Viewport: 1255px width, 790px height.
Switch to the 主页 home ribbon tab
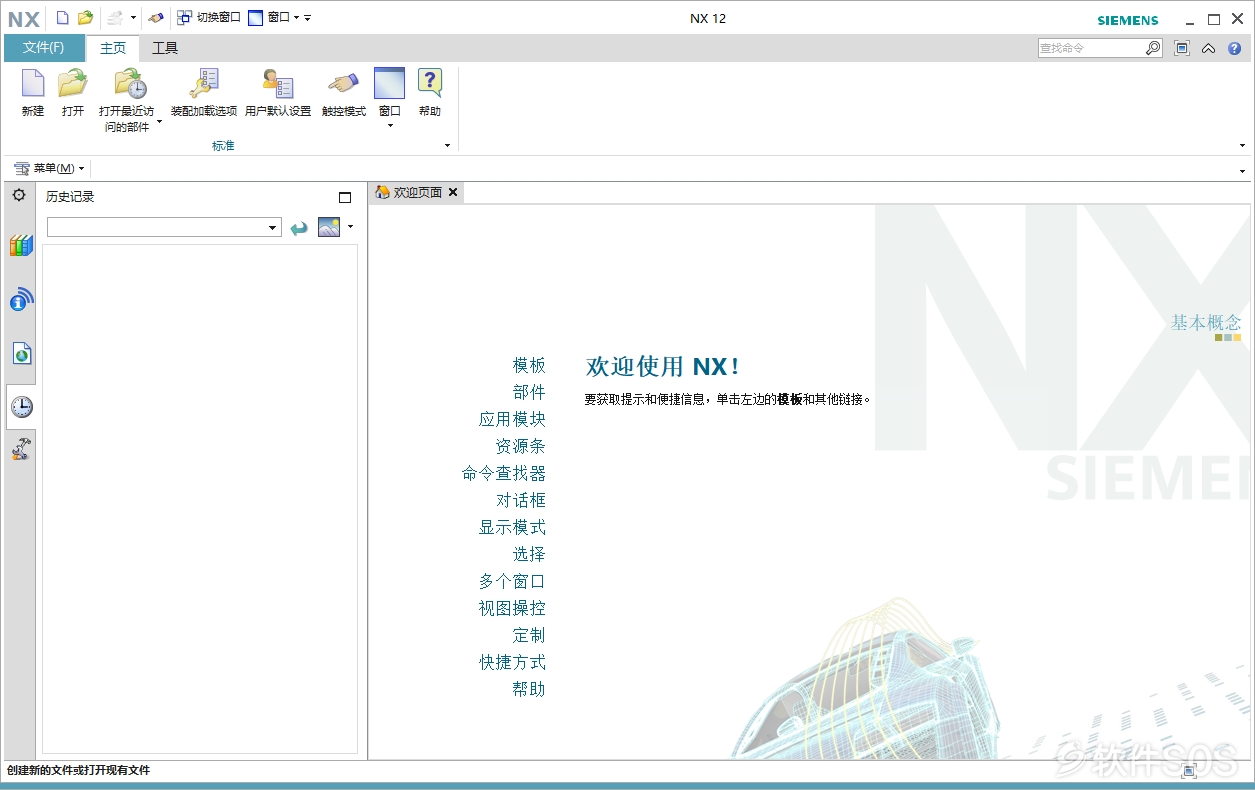click(113, 48)
